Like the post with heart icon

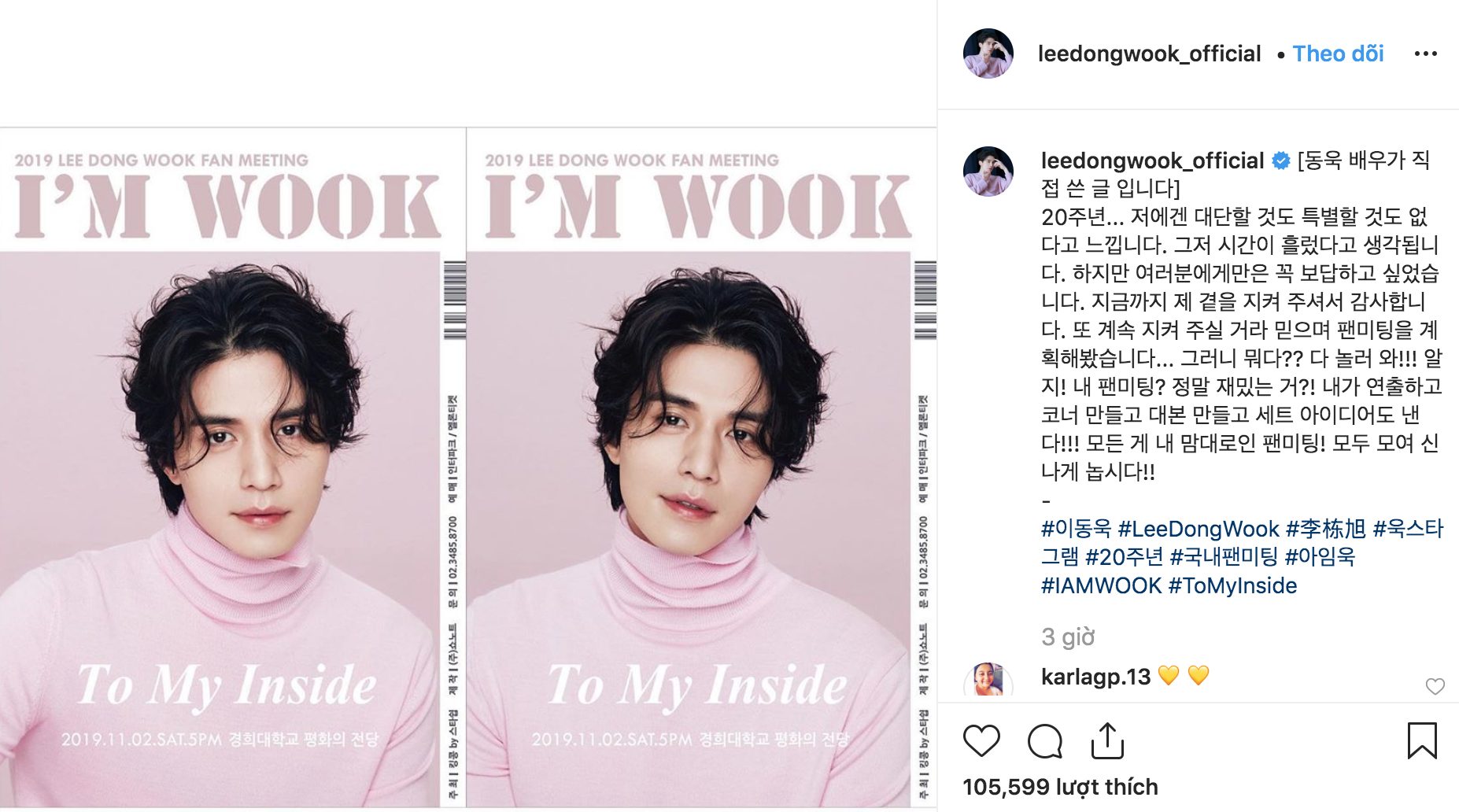[981, 741]
